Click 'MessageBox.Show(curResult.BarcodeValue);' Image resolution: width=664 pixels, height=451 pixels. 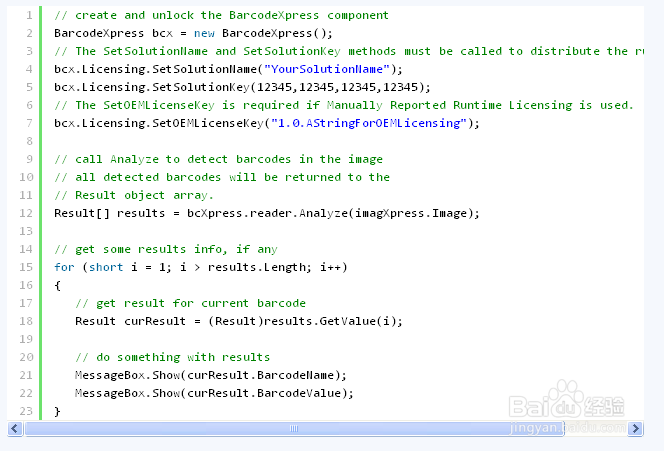(214, 393)
